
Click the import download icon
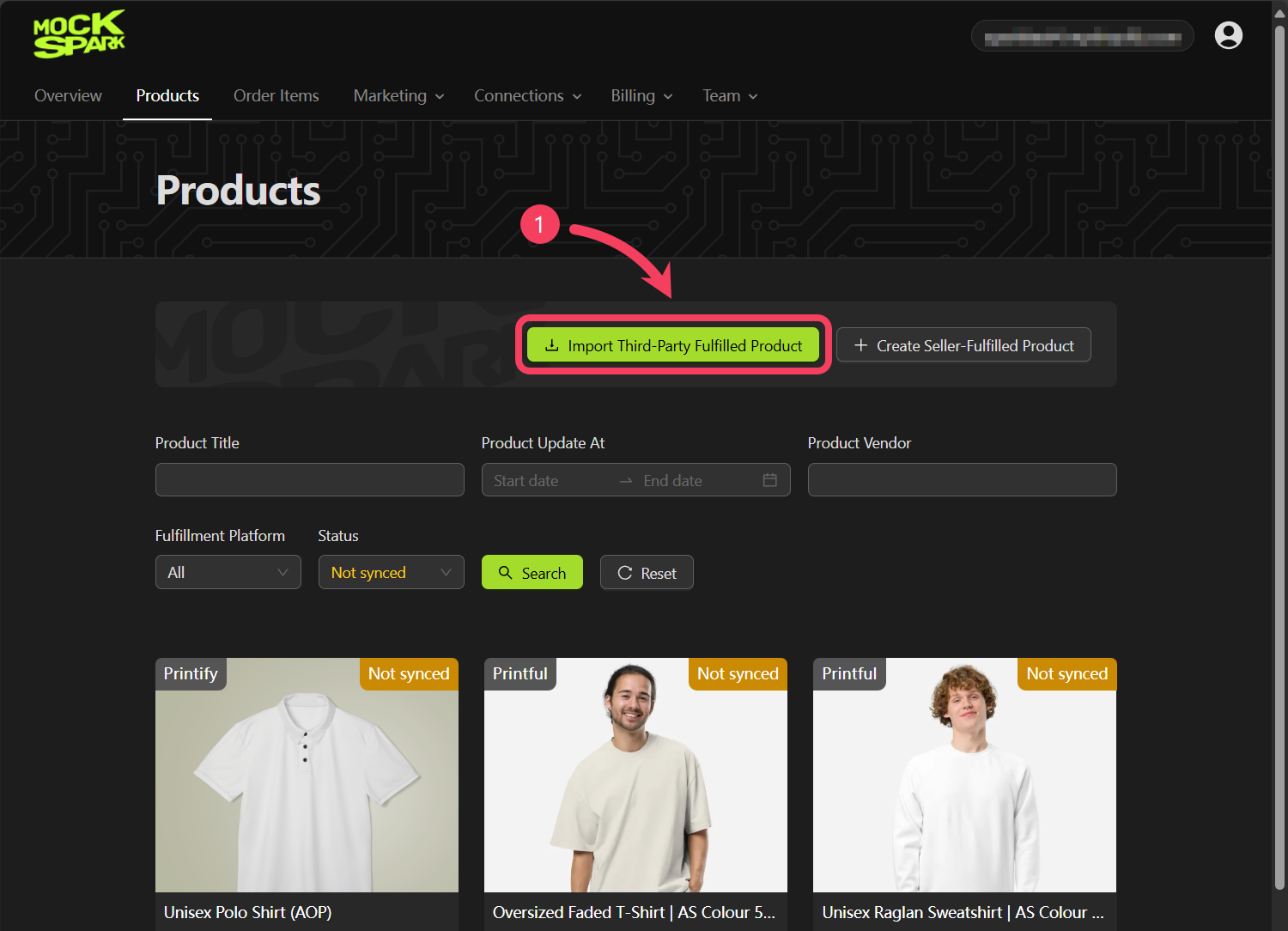pos(552,345)
